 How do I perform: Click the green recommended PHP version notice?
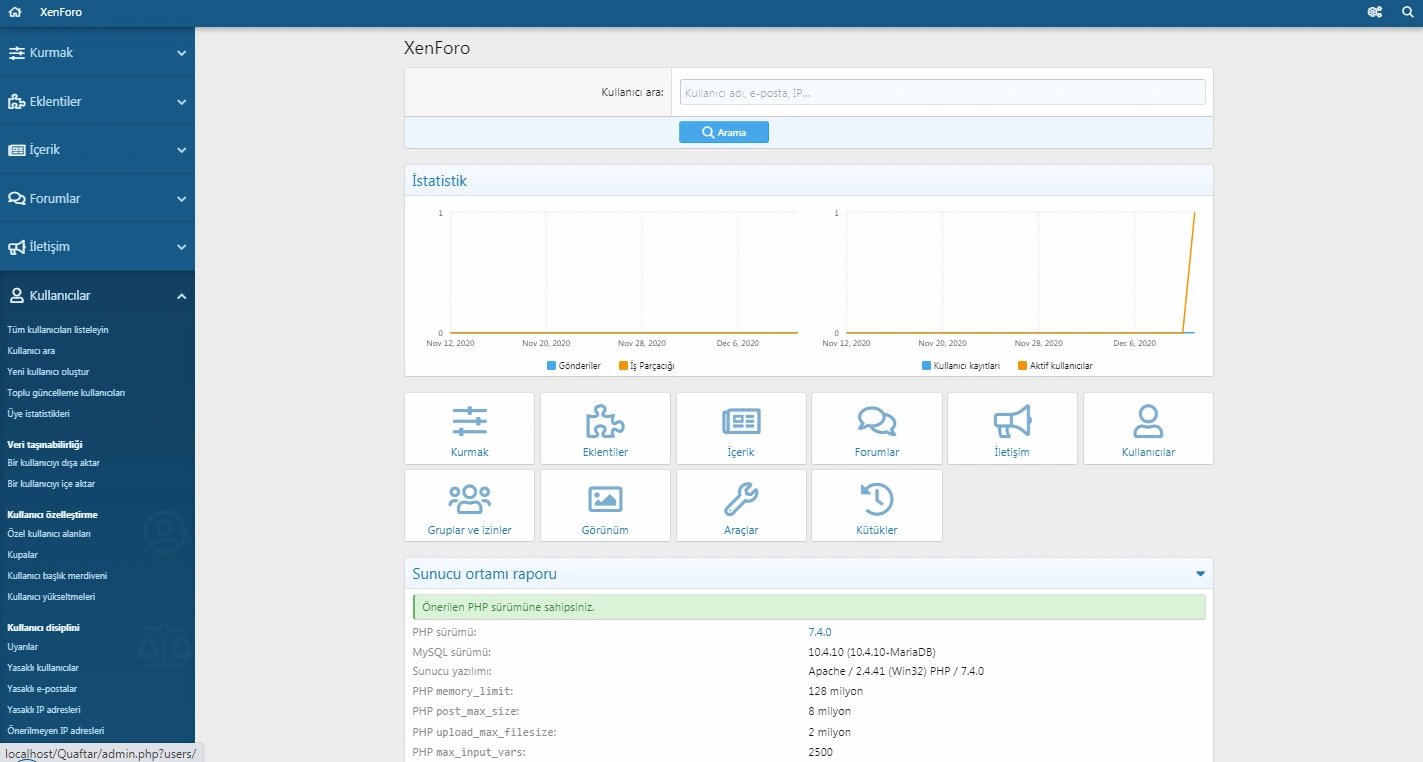tap(809, 607)
